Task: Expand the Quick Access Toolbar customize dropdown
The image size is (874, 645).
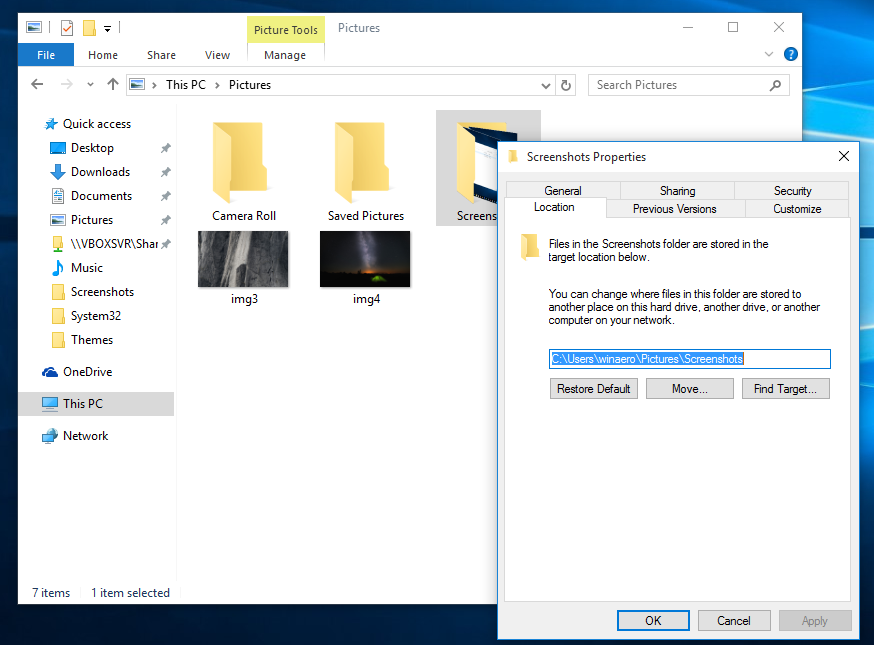Action: point(107,28)
